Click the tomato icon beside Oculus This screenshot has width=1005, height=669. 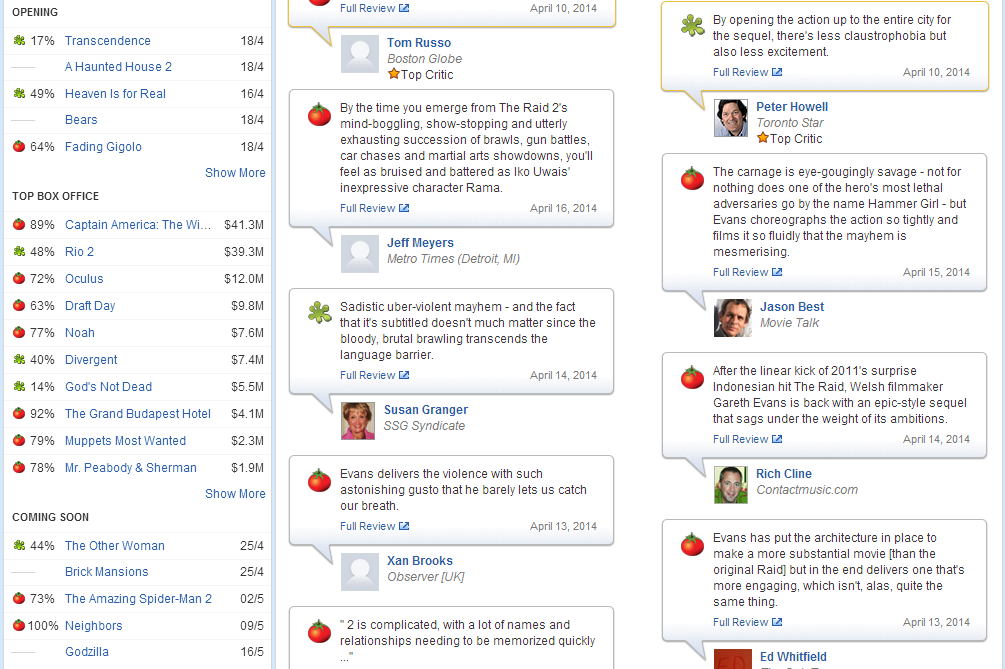point(19,279)
